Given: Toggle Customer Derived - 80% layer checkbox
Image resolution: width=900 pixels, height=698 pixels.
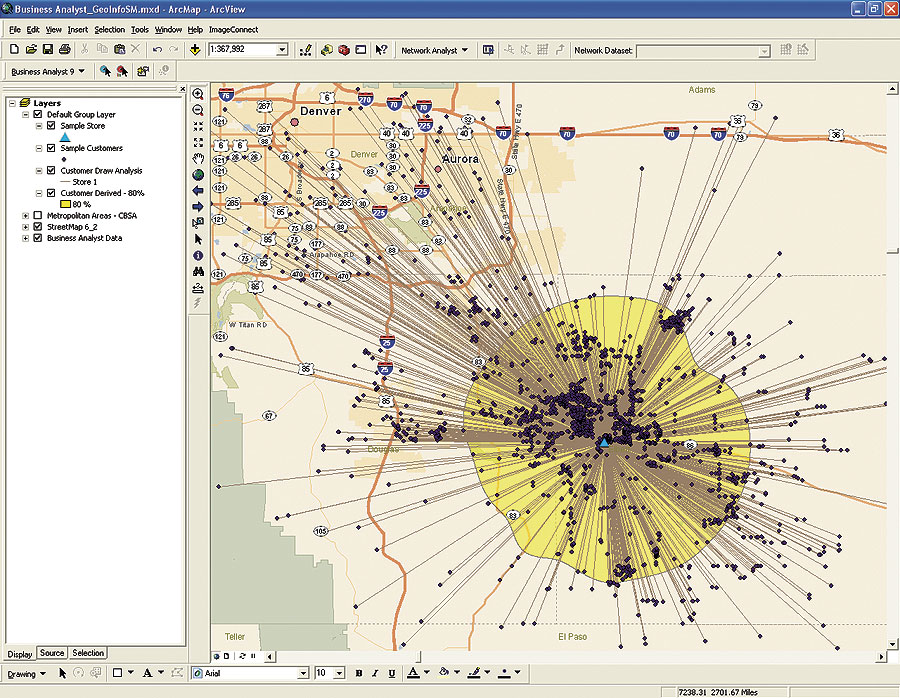Looking at the screenshot, I should point(51,193).
